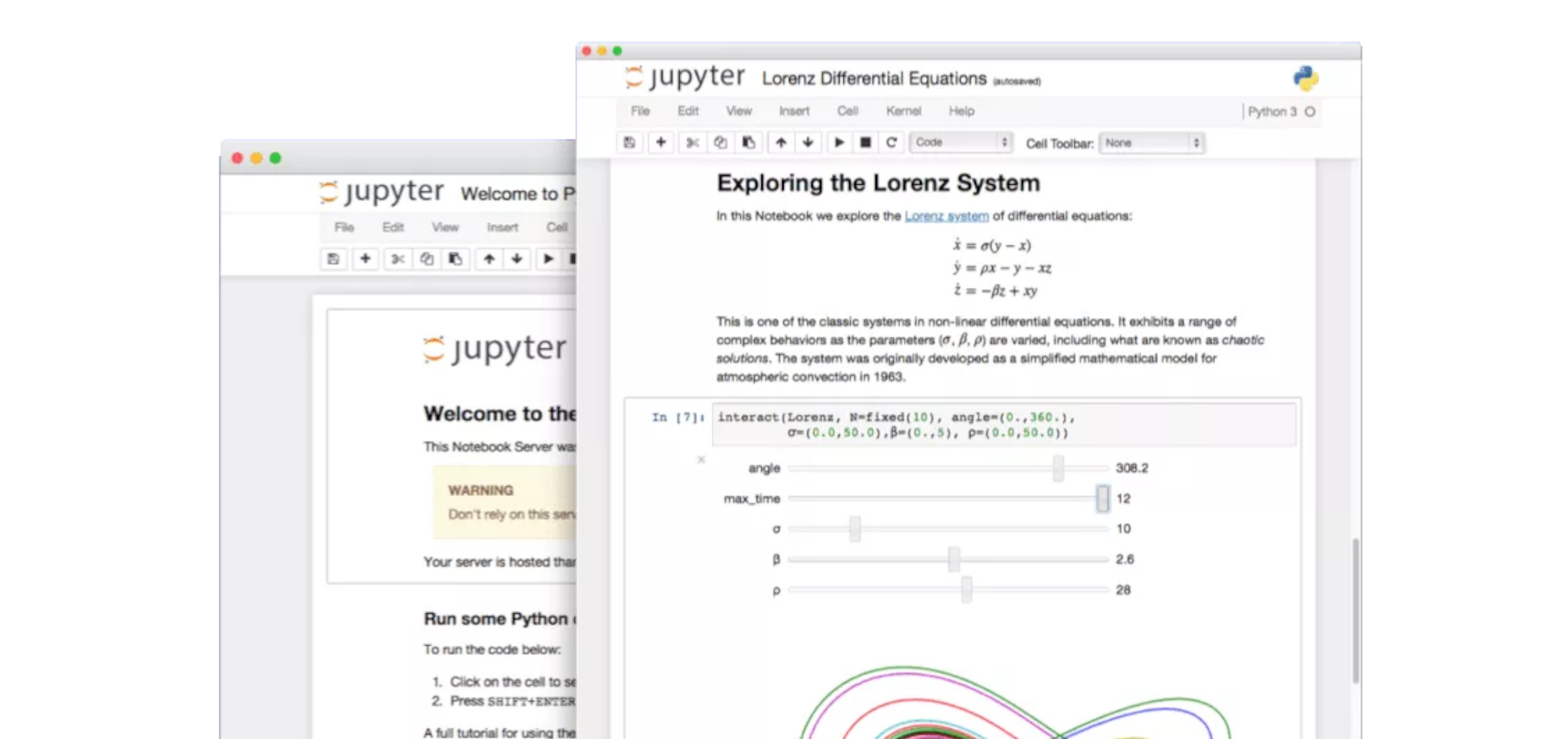Click the Exploring the Lorenz System heading
The width and height of the screenshot is (1568, 739).
point(878,184)
